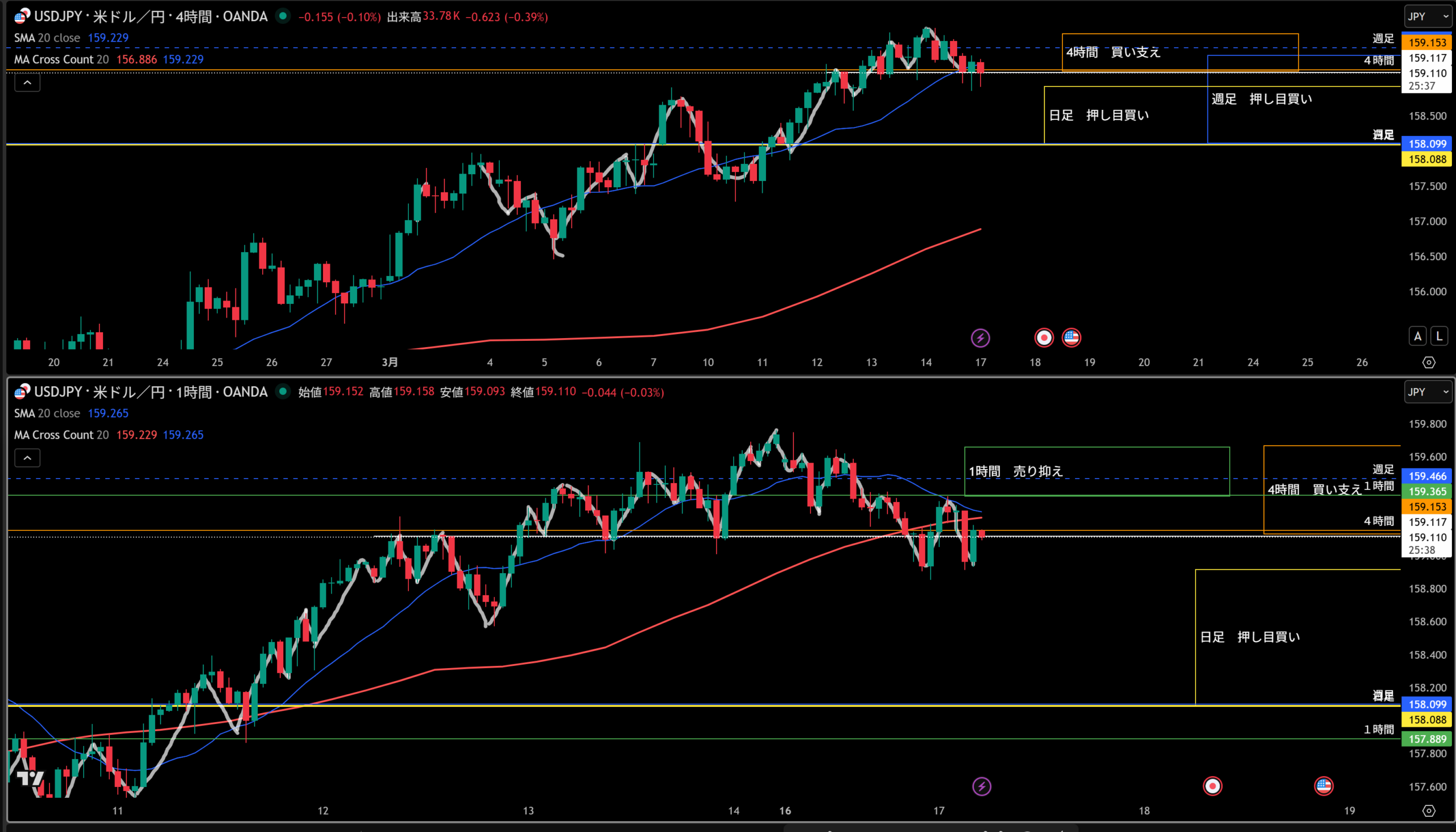Click the TradingView logo in bottom chart
Viewport: 1456px width, 832px height.
coord(30,779)
